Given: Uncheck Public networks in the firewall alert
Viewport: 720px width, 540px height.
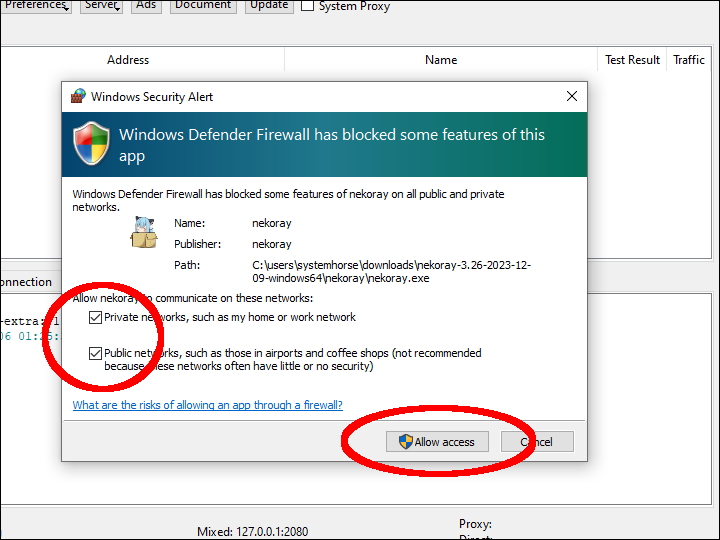Looking at the screenshot, I should (x=95, y=354).
